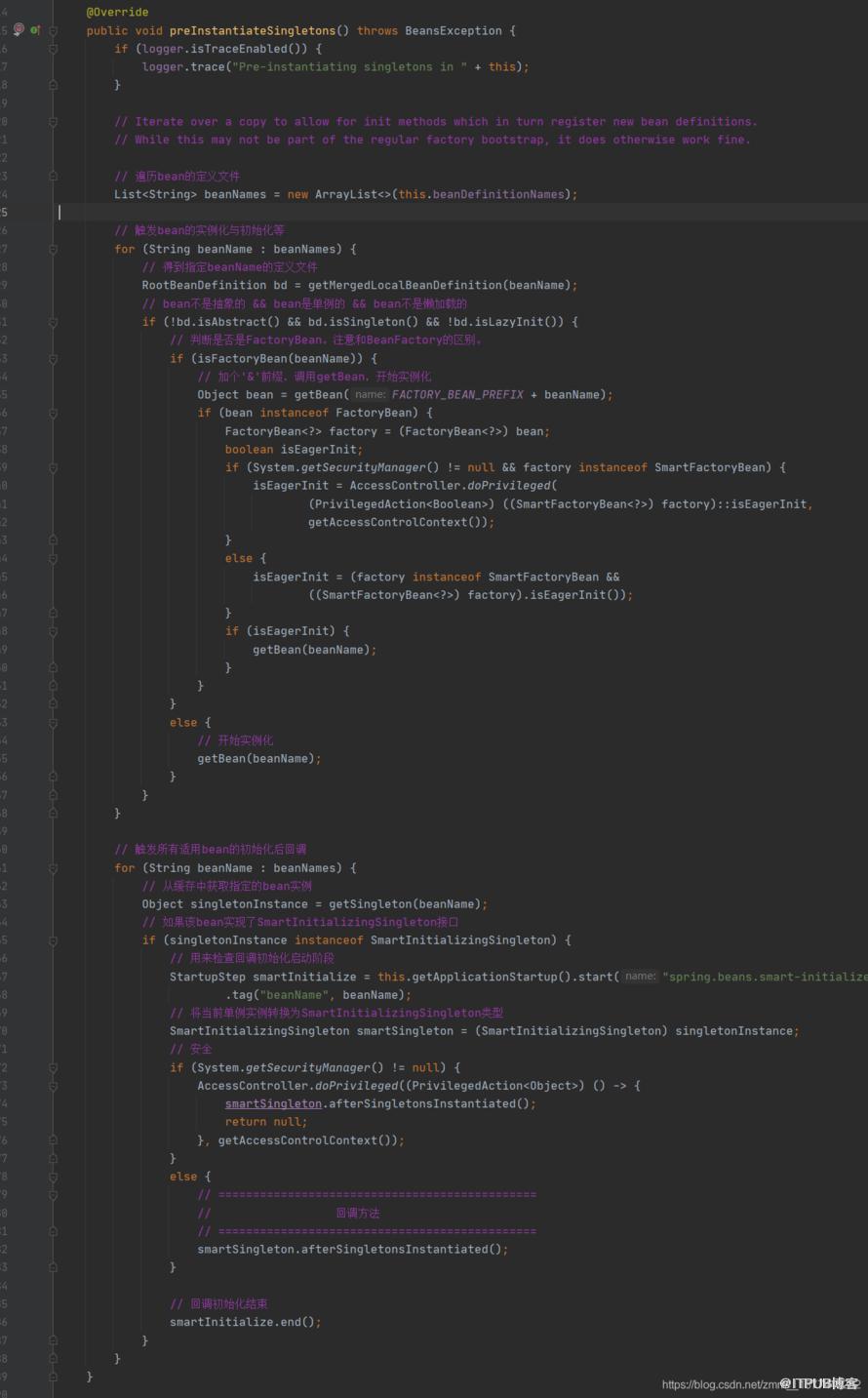The height and width of the screenshot is (1398, 868).
Task: Click the "// 开始实例化" comment
Action: [236, 740]
